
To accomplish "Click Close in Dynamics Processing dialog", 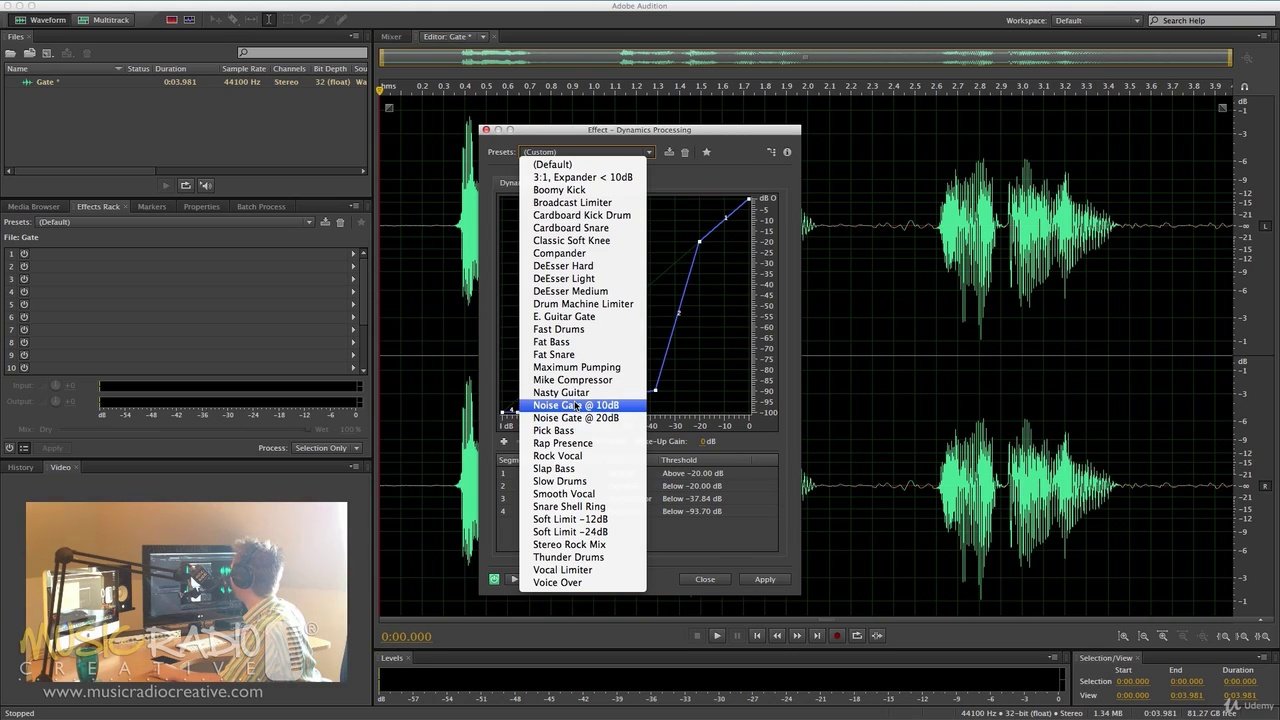I will pyautogui.click(x=705, y=579).
